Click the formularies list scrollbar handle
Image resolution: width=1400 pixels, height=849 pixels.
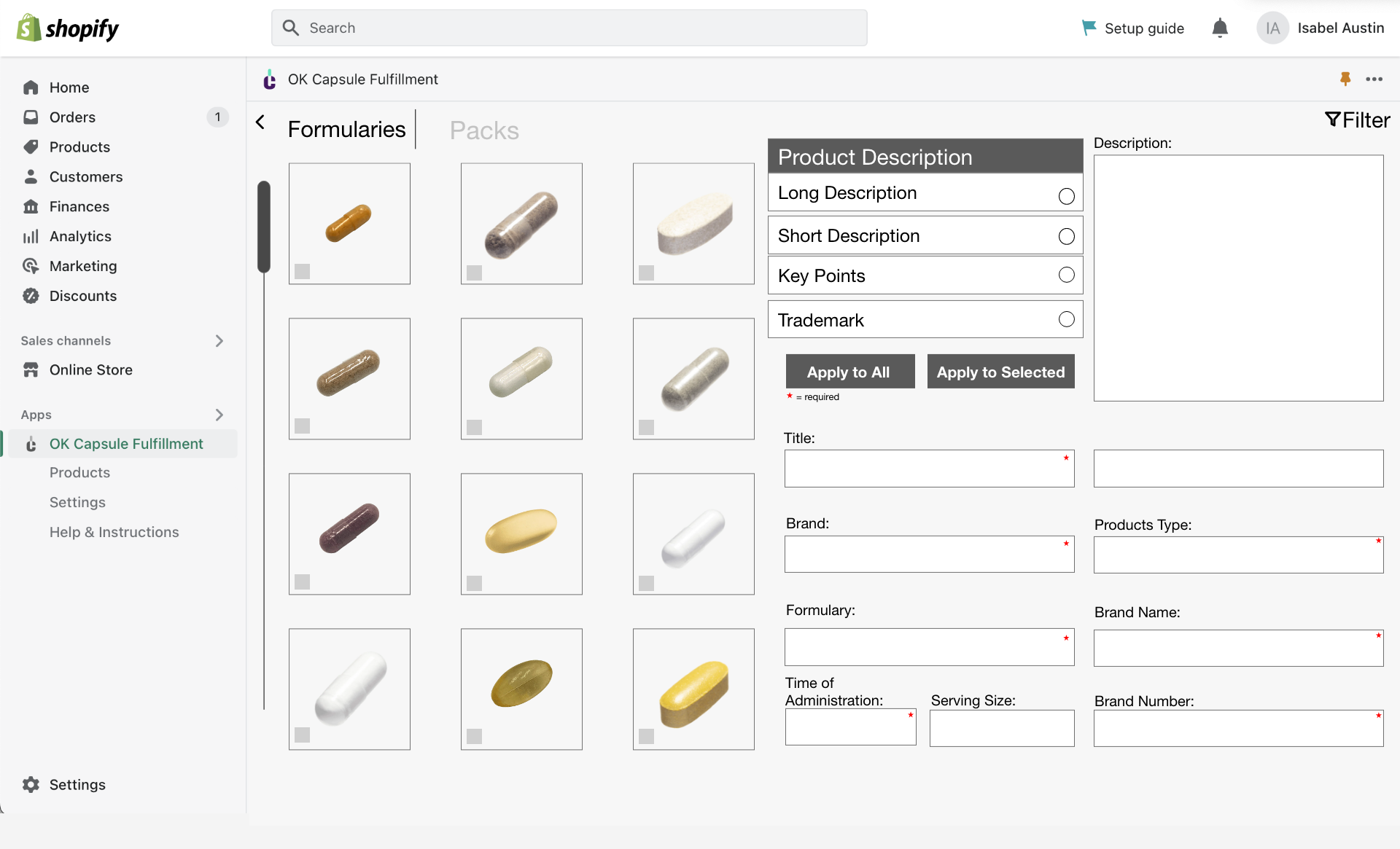pos(264,226)
